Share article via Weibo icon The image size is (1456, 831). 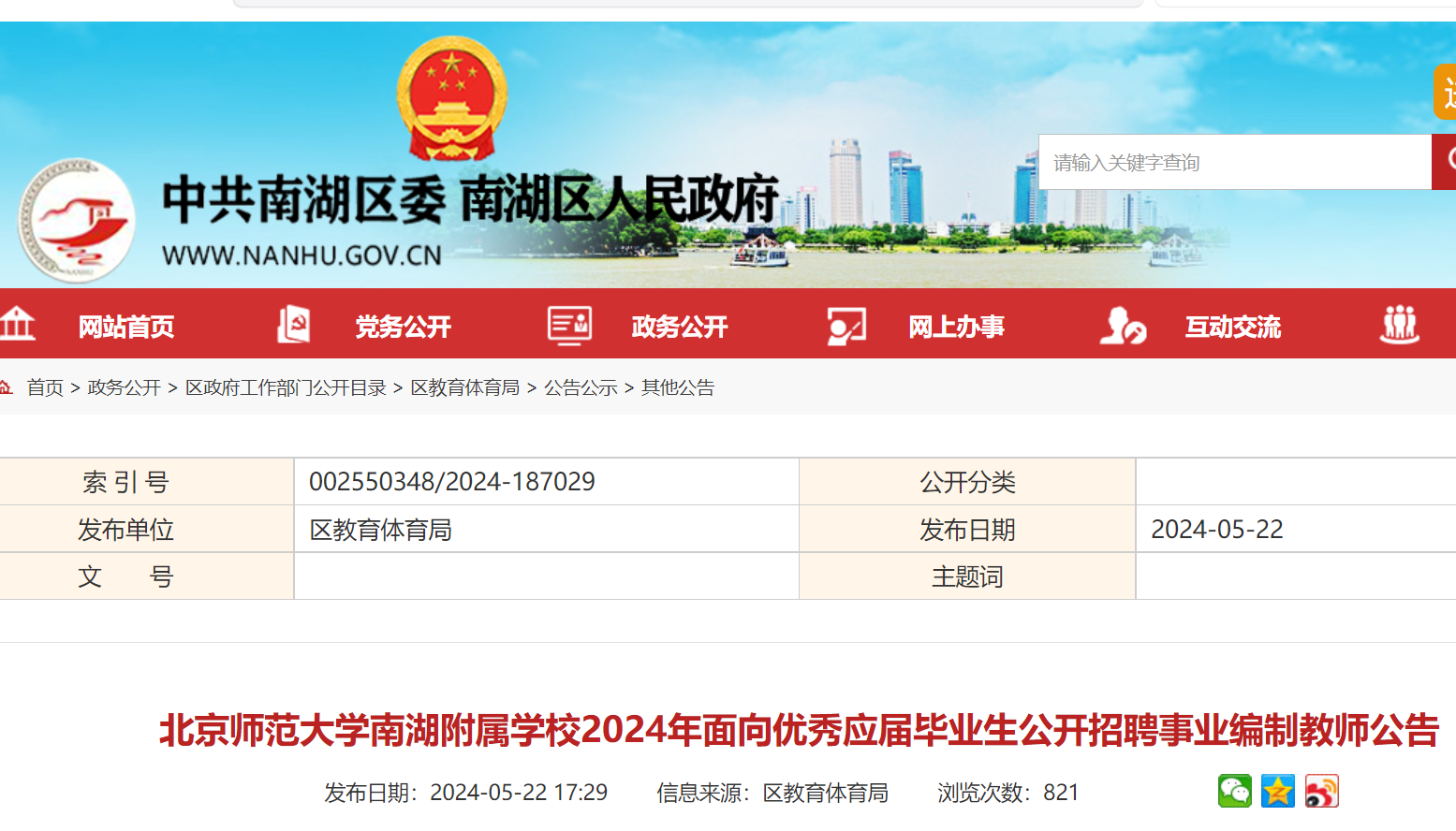(x=1321, y=792)
